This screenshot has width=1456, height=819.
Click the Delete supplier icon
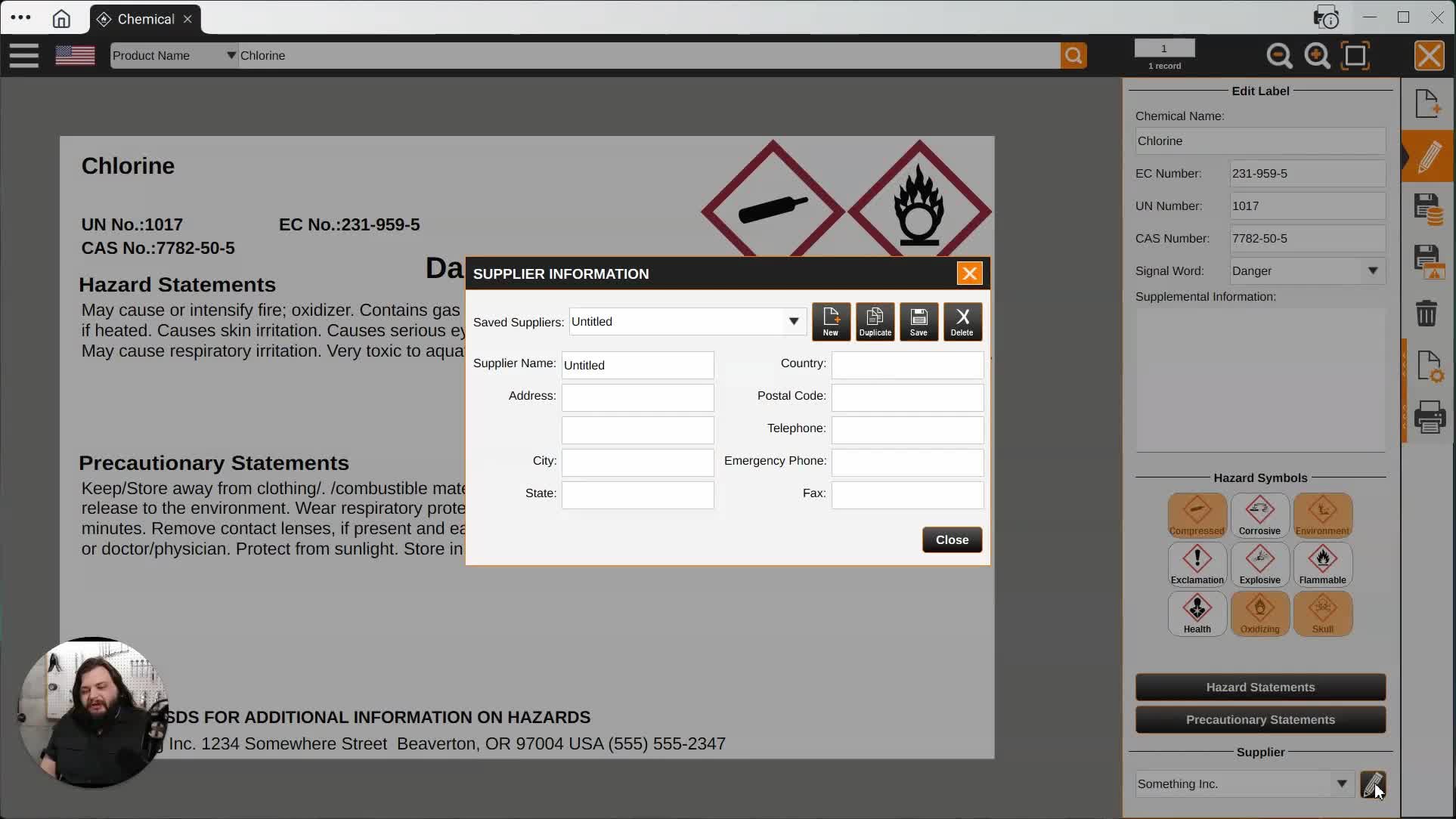click(962, 322)
